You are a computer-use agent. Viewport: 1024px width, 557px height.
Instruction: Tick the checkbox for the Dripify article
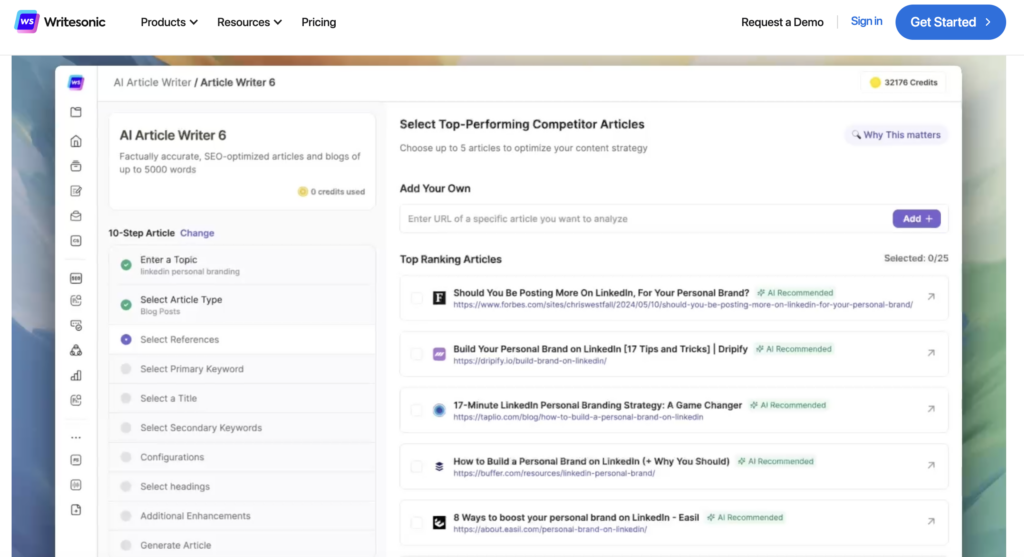tap(416, 354)
